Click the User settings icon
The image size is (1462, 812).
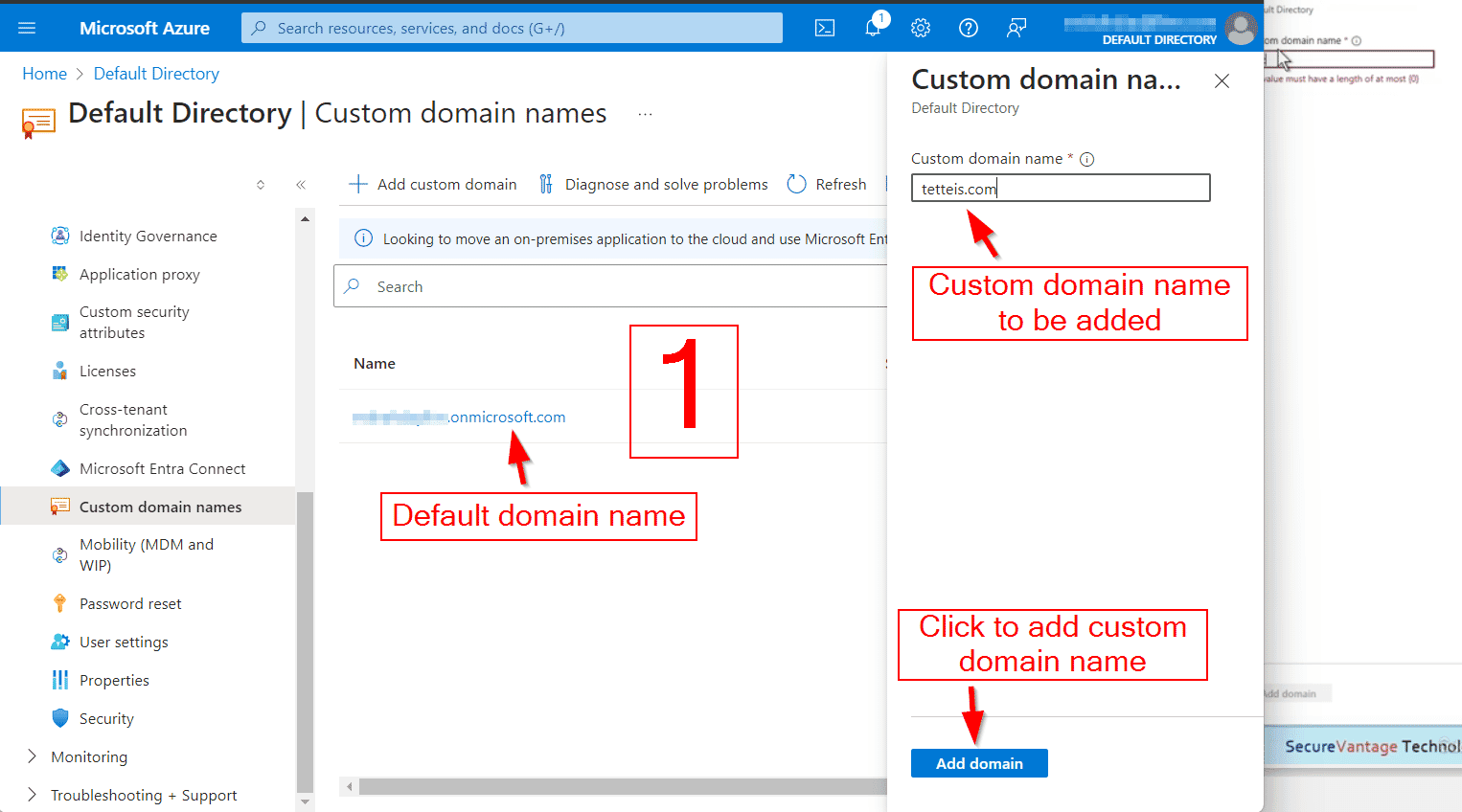tap(60, 642)
